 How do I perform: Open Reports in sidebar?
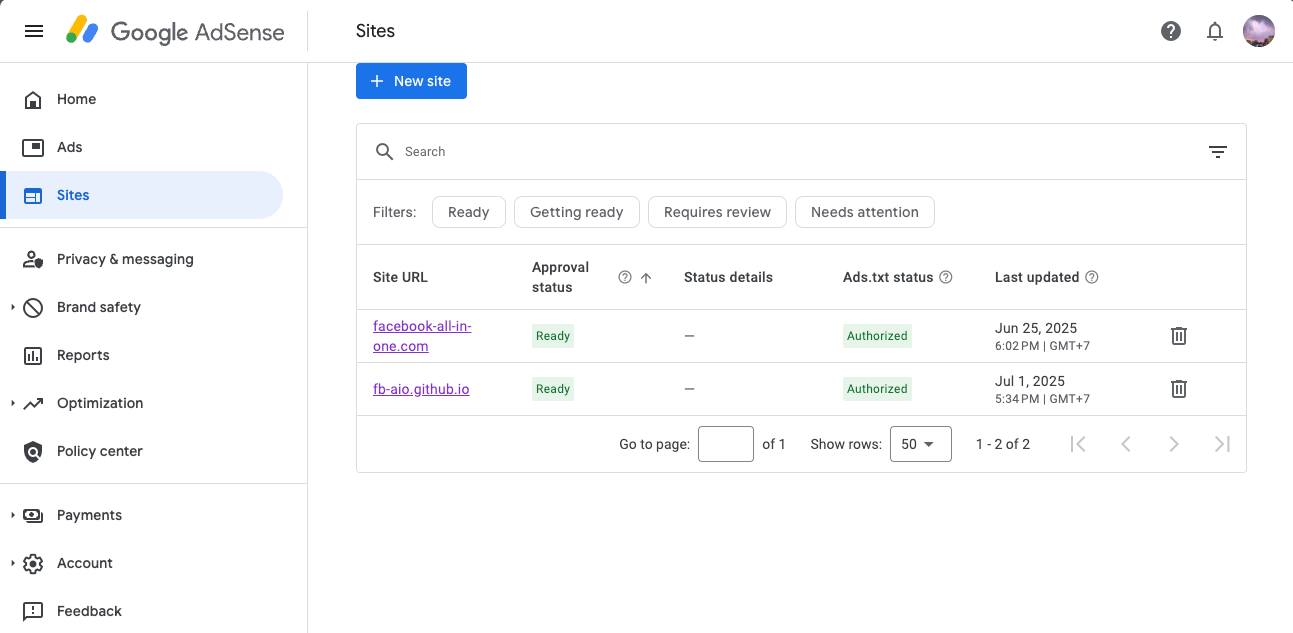[x=142, y=355]
